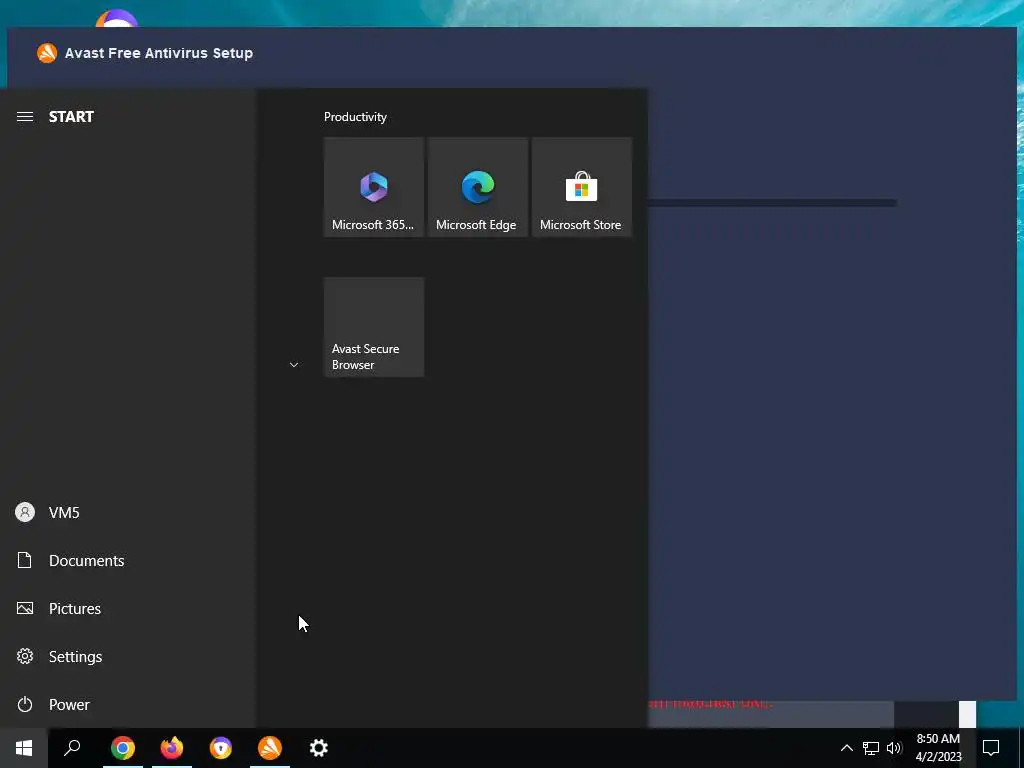Expand the tile group chevron arrow
Image resolution: width=1024 pixels, height=768 pixels.
coord(294,365)
